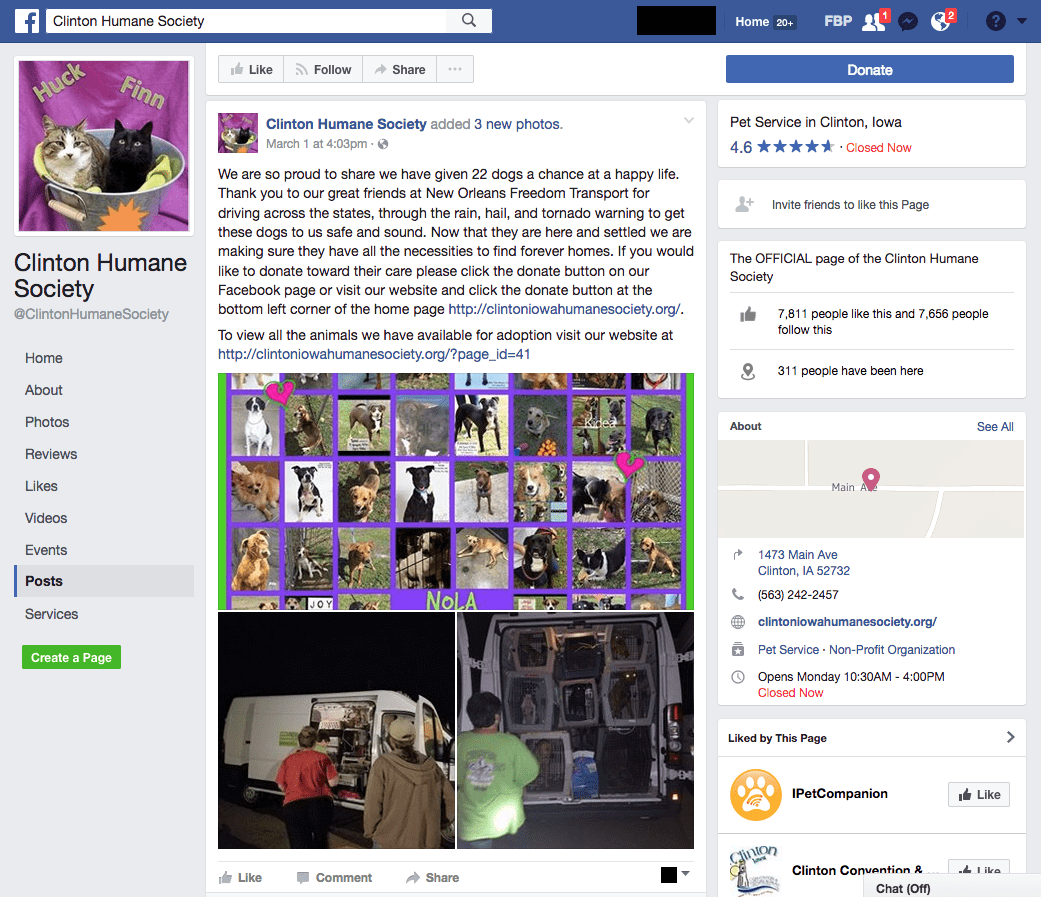Share the page using top Share button

coord(400,69)
